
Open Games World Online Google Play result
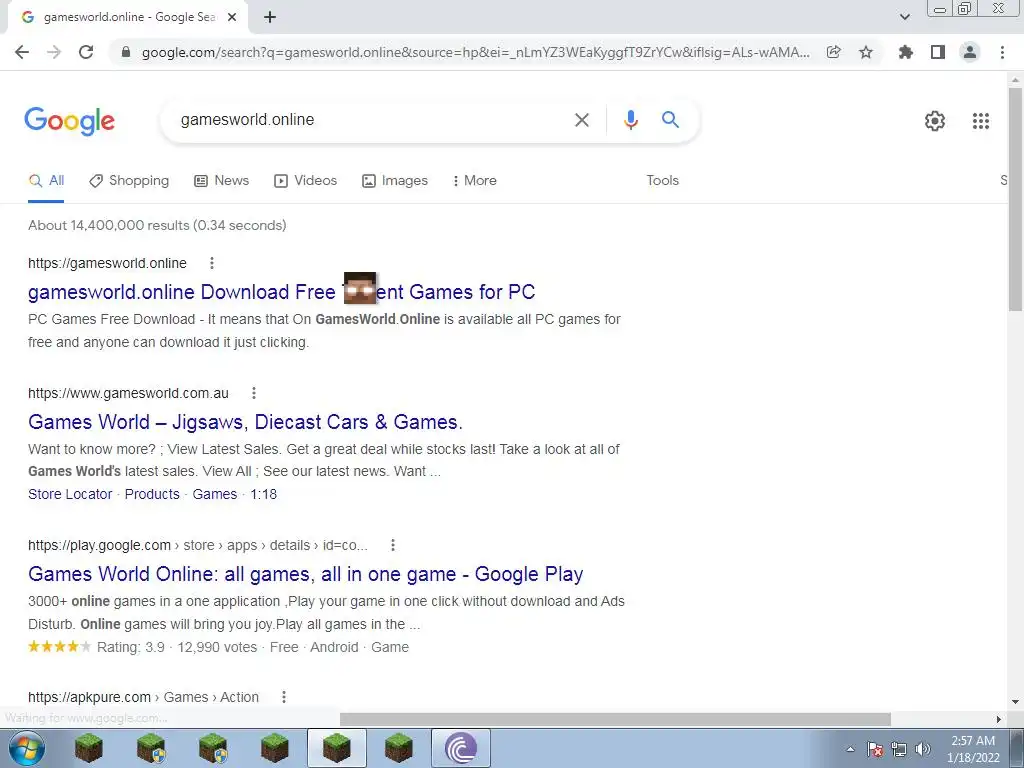306,574
